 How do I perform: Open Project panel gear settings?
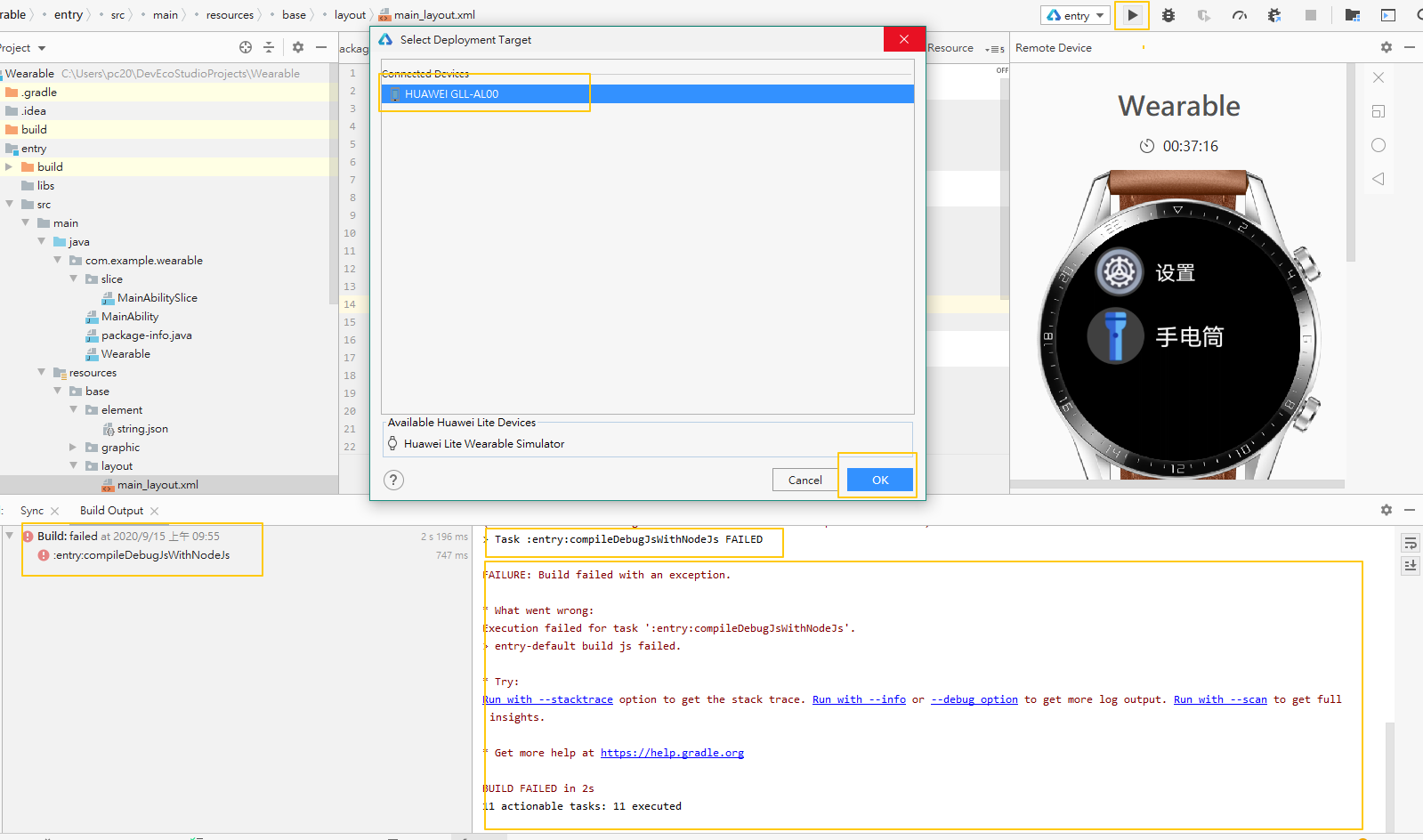[x=298, y=47]
